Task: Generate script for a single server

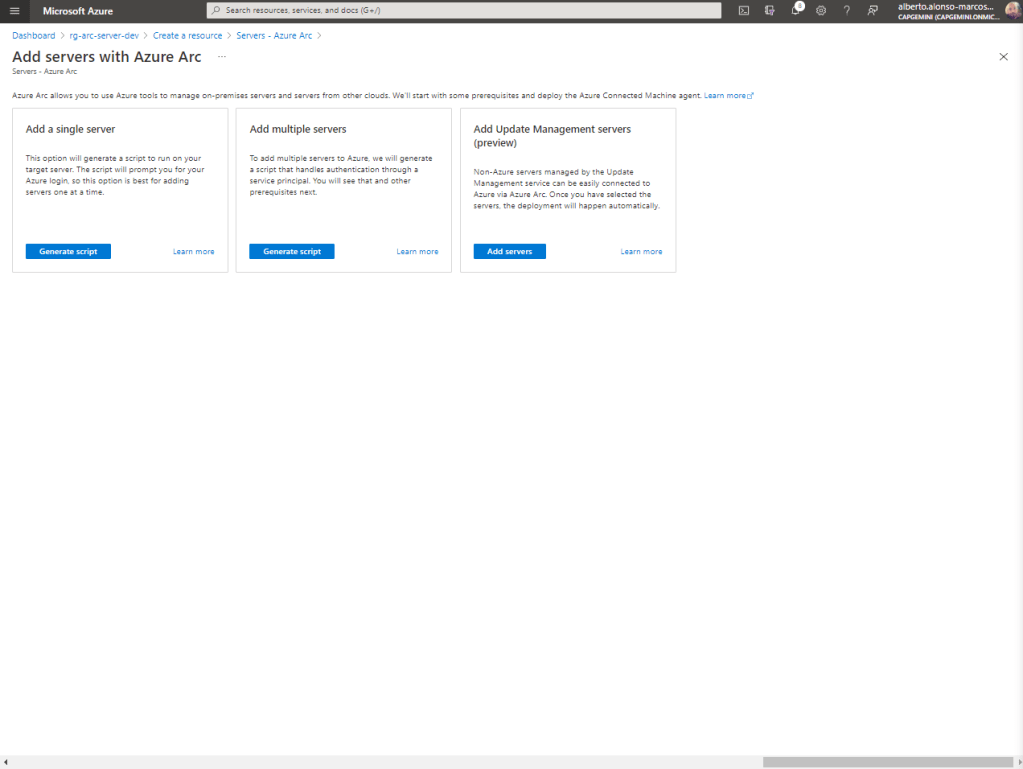Action: 68,251
